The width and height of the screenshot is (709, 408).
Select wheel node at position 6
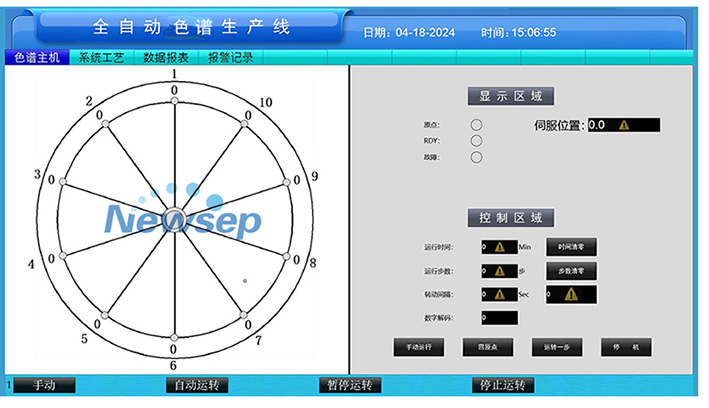[174, 336]
